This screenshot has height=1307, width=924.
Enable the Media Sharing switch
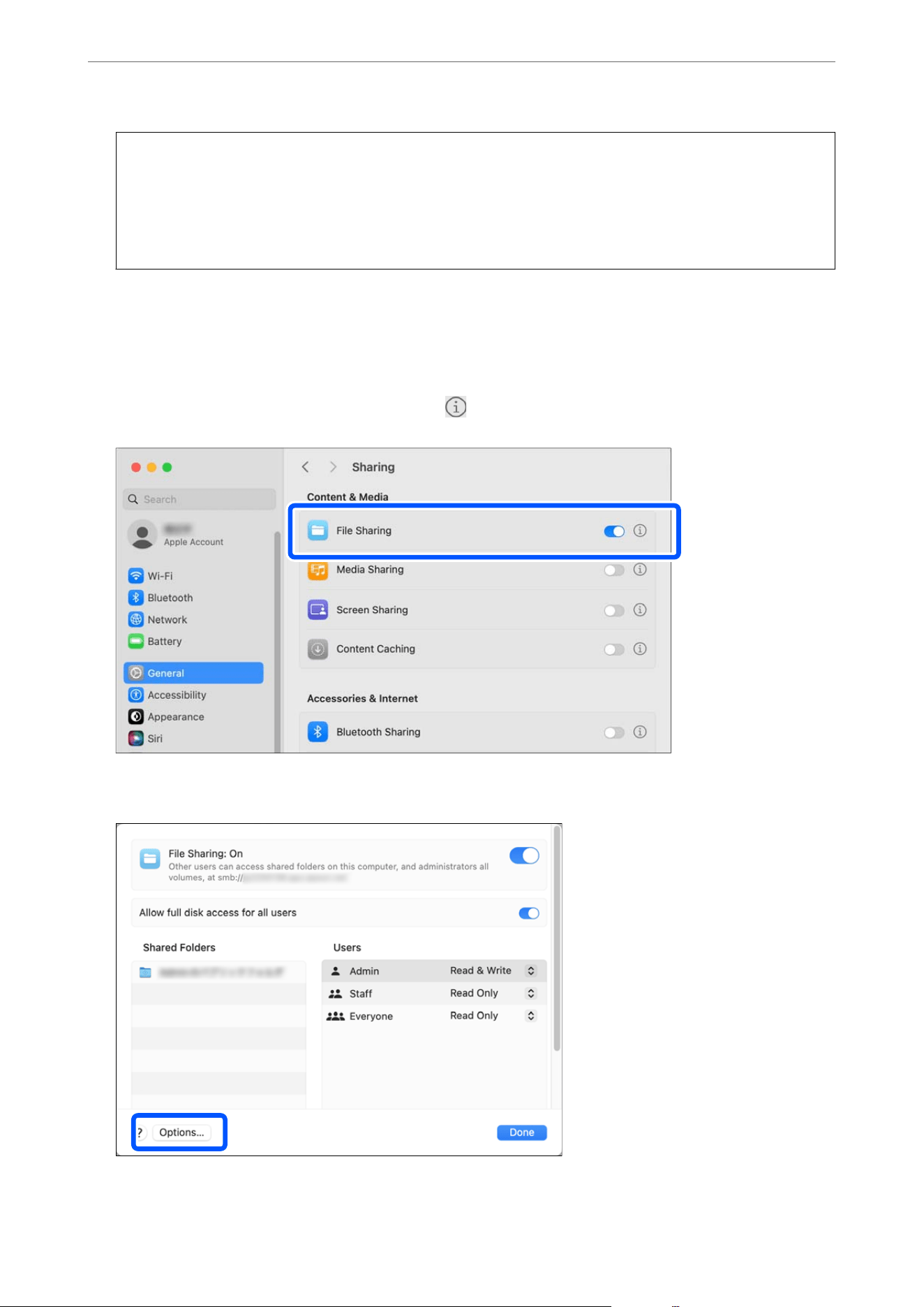point(614,570)
